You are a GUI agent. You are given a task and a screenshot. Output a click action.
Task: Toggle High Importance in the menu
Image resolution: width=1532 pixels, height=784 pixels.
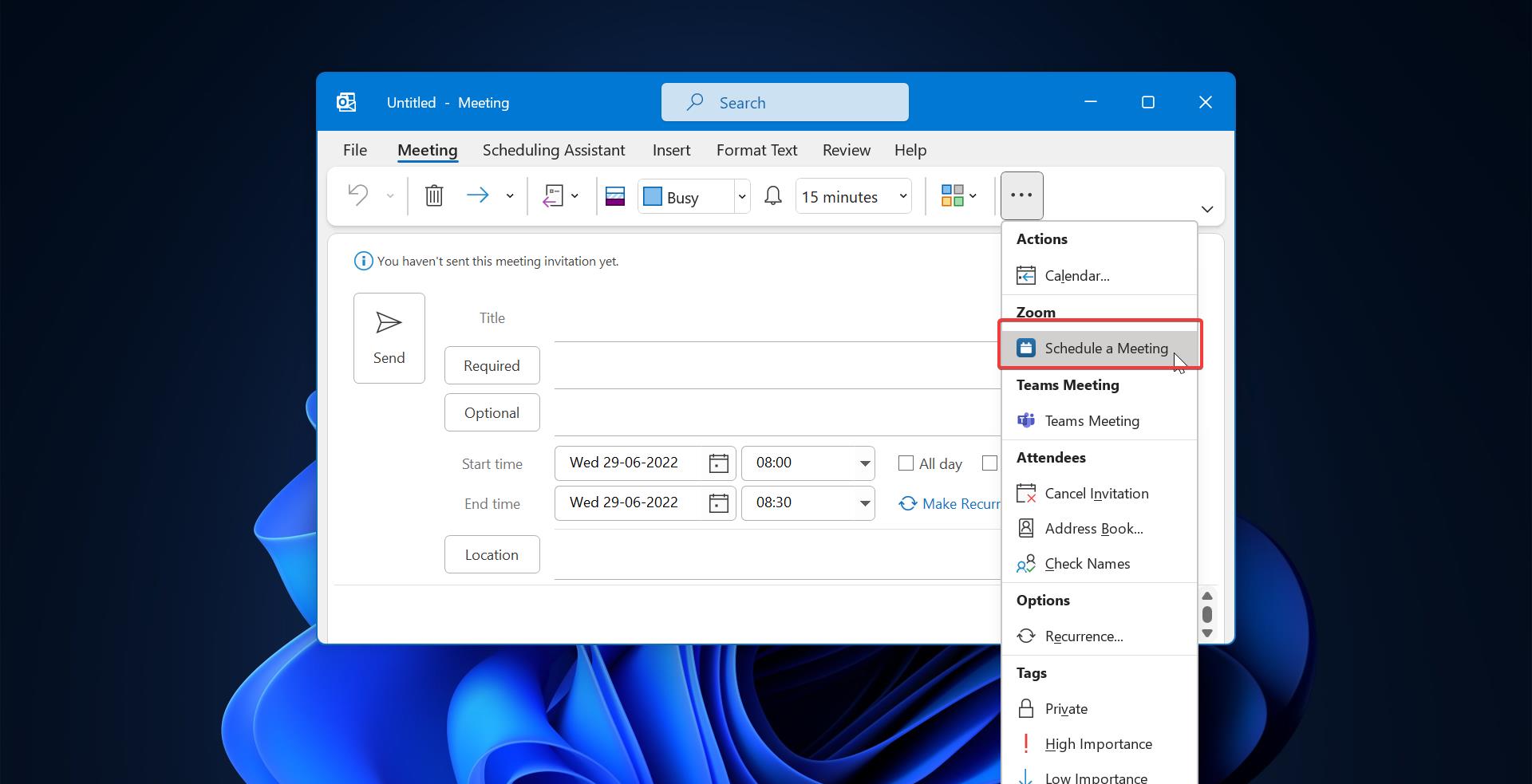click(1100, 744)
